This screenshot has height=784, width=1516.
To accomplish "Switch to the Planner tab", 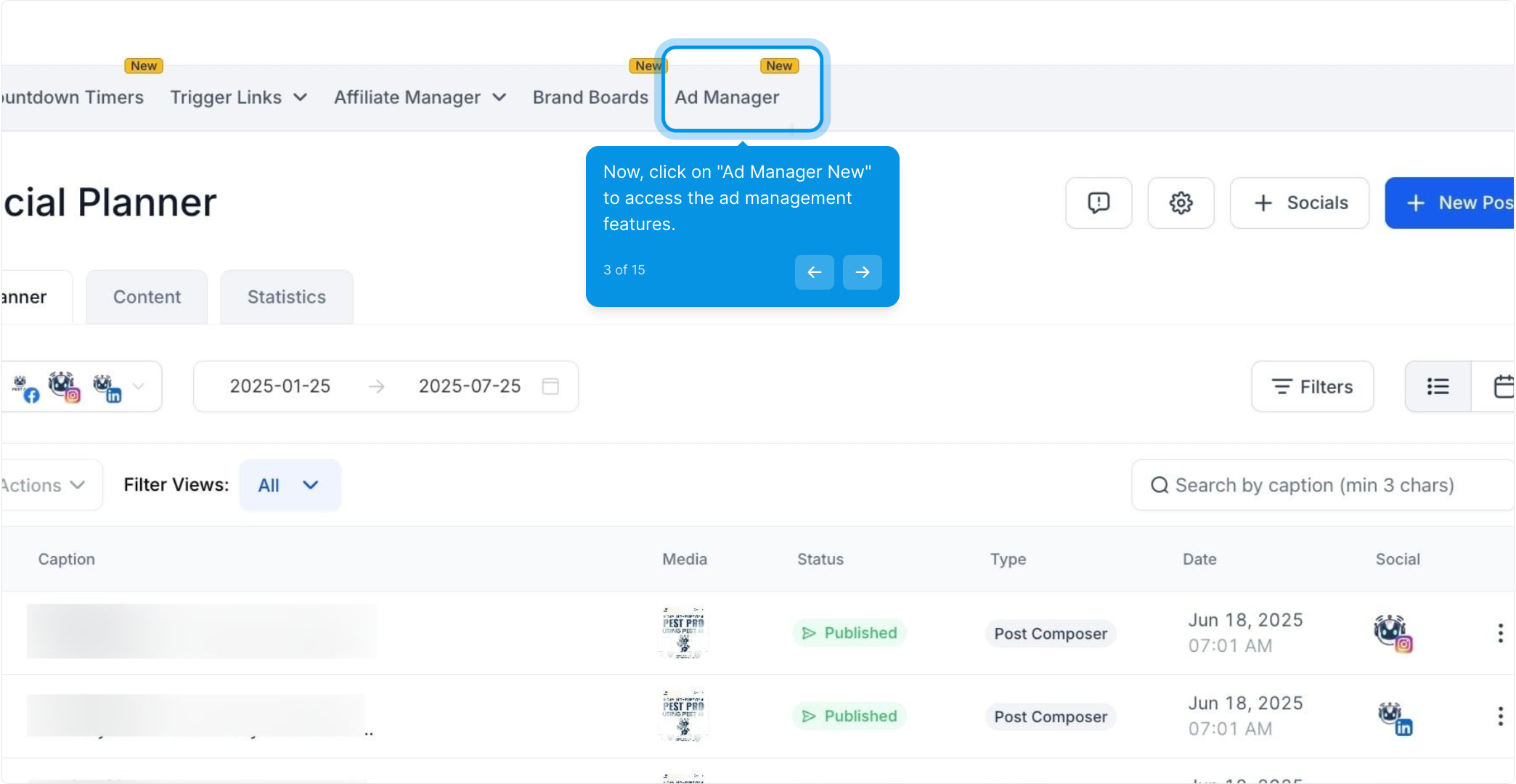I will (35, 297).
